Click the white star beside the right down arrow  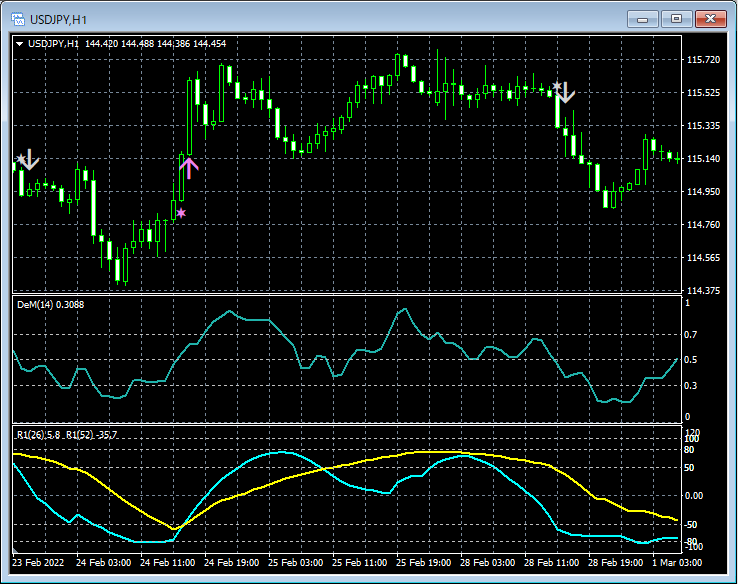[x=557, y=87]
